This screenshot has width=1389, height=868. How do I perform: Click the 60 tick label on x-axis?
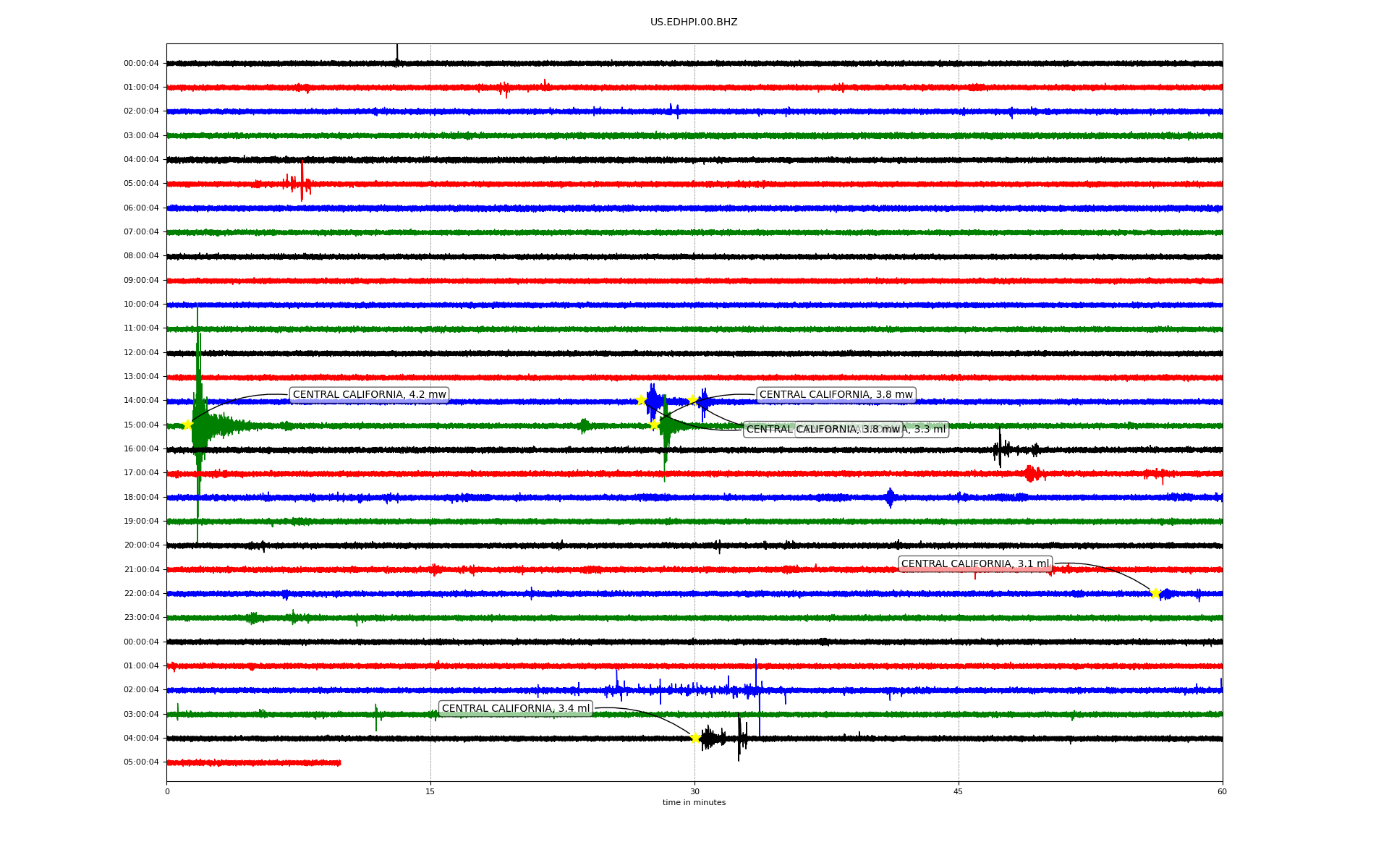tap(1222, 791)
